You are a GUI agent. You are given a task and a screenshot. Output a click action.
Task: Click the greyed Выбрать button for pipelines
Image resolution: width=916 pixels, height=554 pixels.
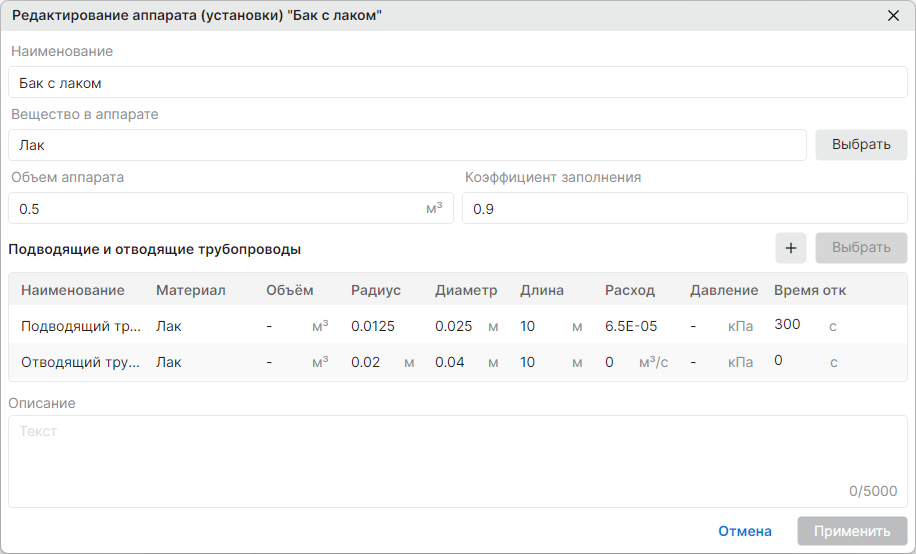click(861, 248)
